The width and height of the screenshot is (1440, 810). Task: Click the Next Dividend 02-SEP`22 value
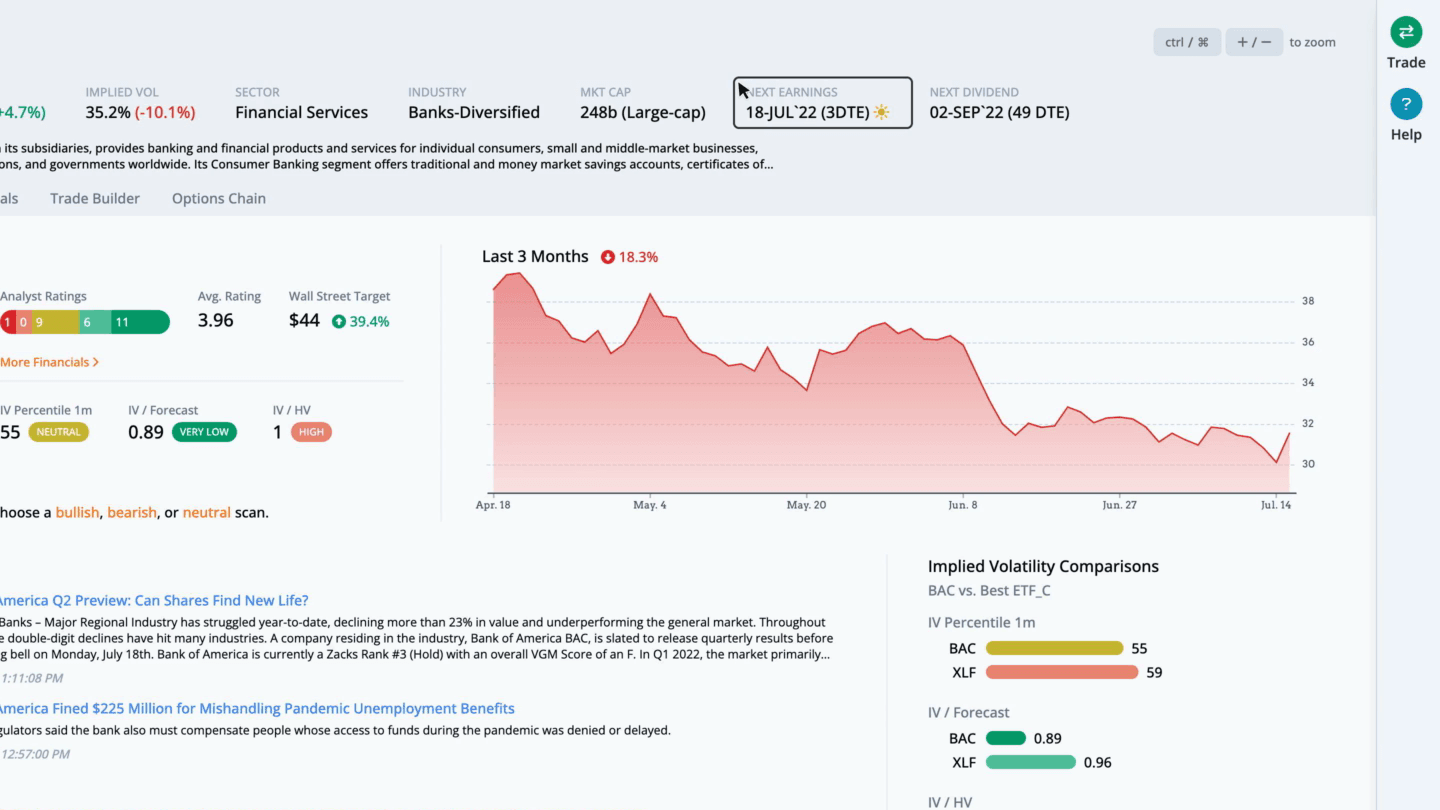[999, 112]
